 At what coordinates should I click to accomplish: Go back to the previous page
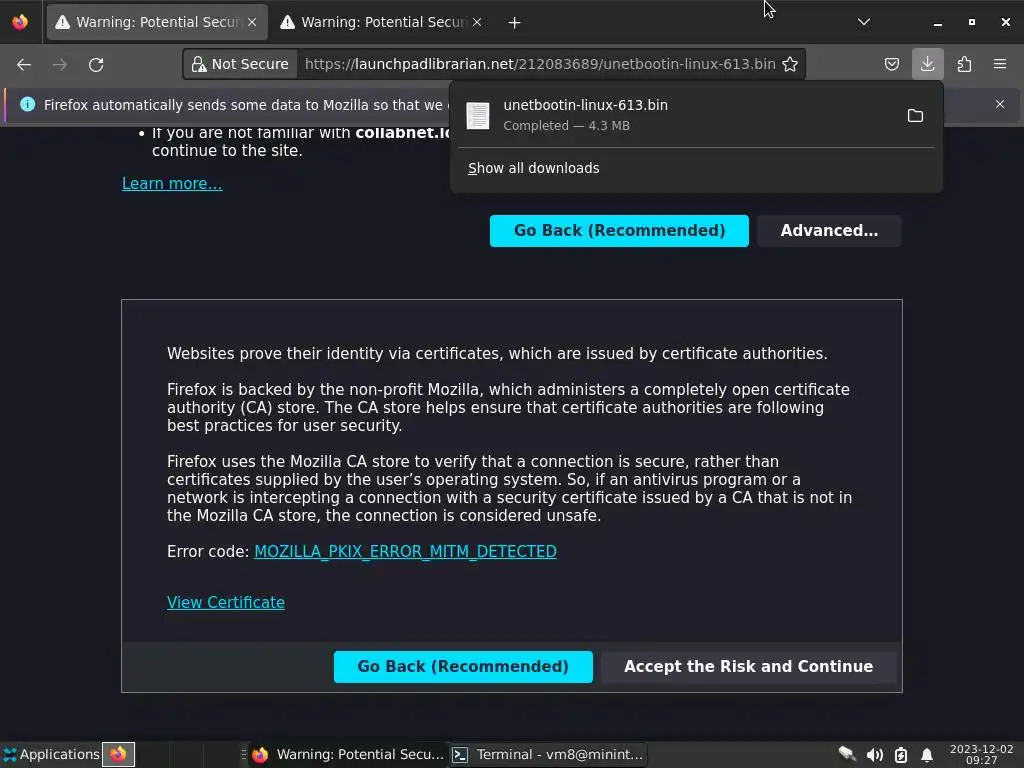(24, 64)
